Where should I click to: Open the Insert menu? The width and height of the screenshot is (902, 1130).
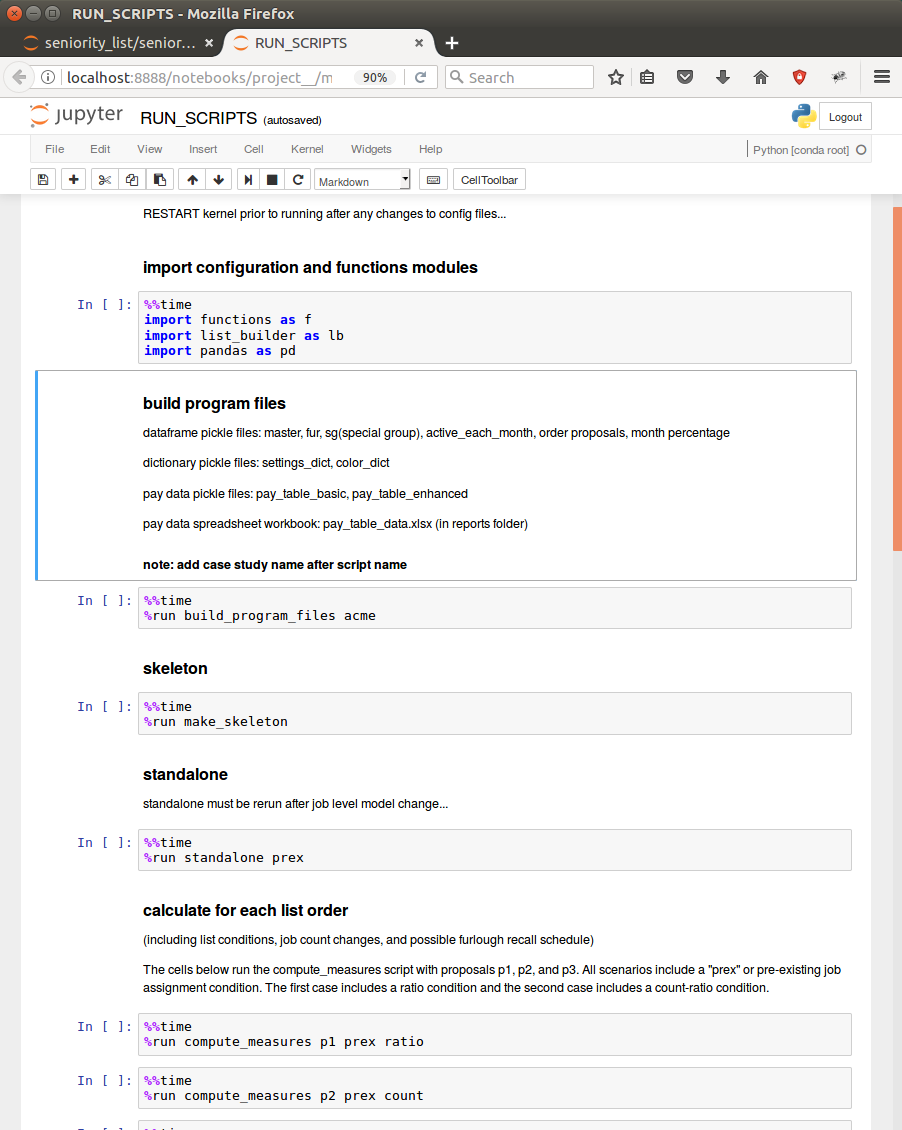coord(203,149)
